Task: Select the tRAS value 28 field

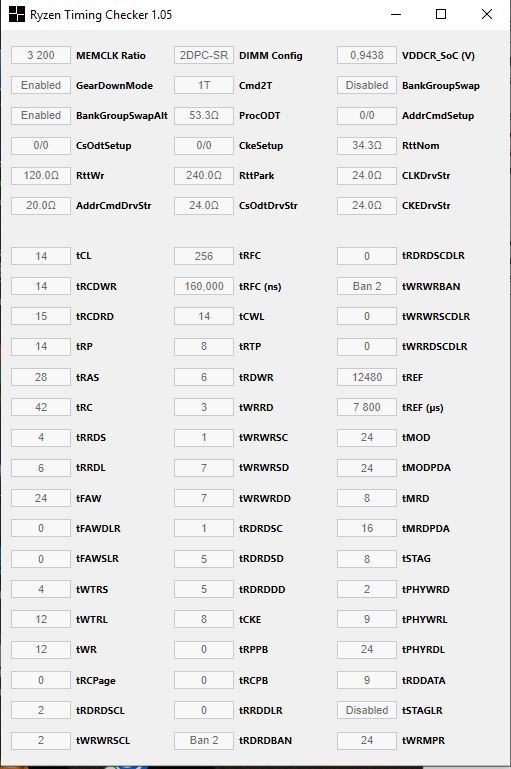Action: (41, 377)
